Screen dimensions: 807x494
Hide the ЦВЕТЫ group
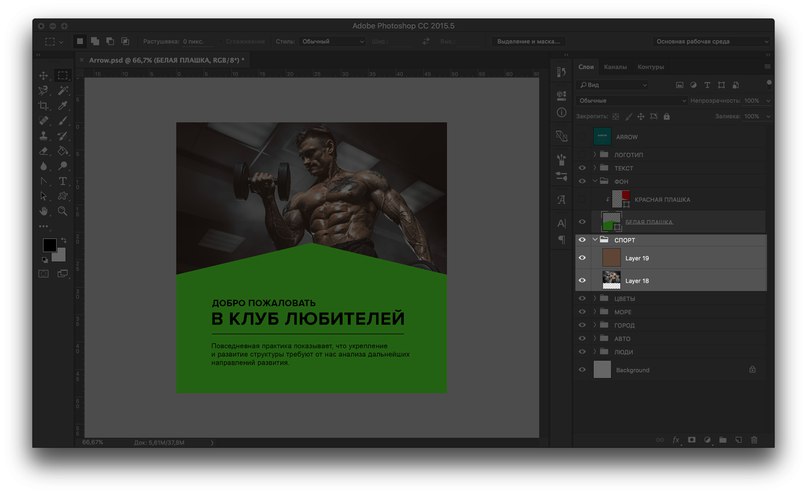582,298
